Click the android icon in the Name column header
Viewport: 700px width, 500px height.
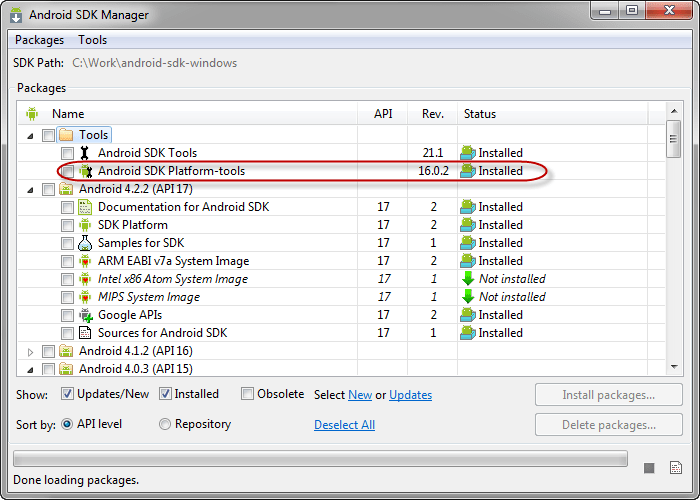click(x=32, y=113)
